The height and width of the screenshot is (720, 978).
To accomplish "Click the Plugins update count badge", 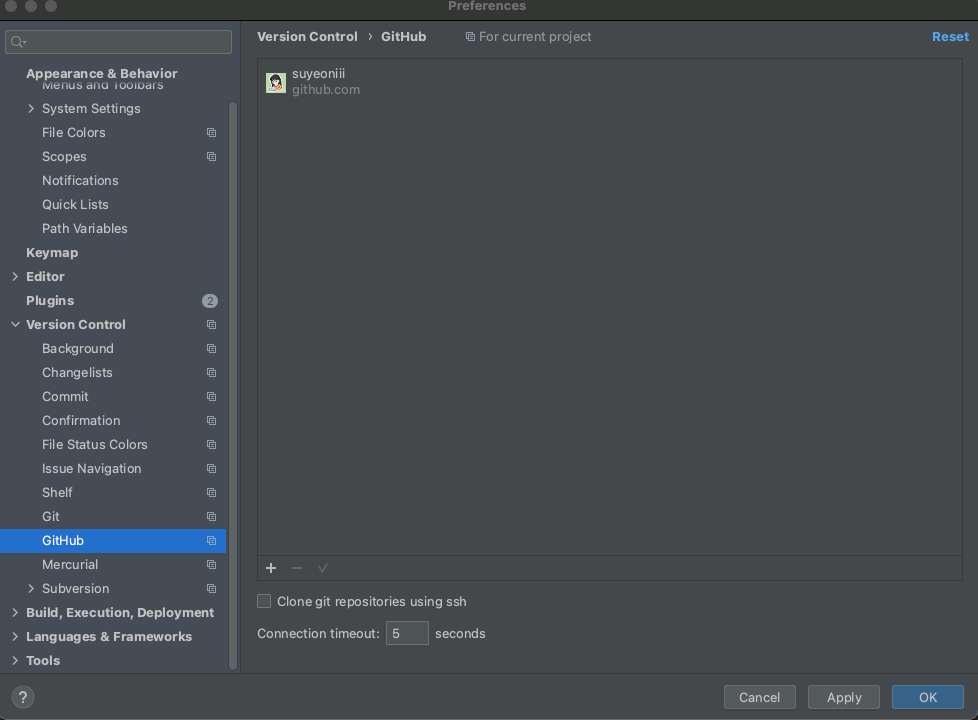I will click(210, 301).
